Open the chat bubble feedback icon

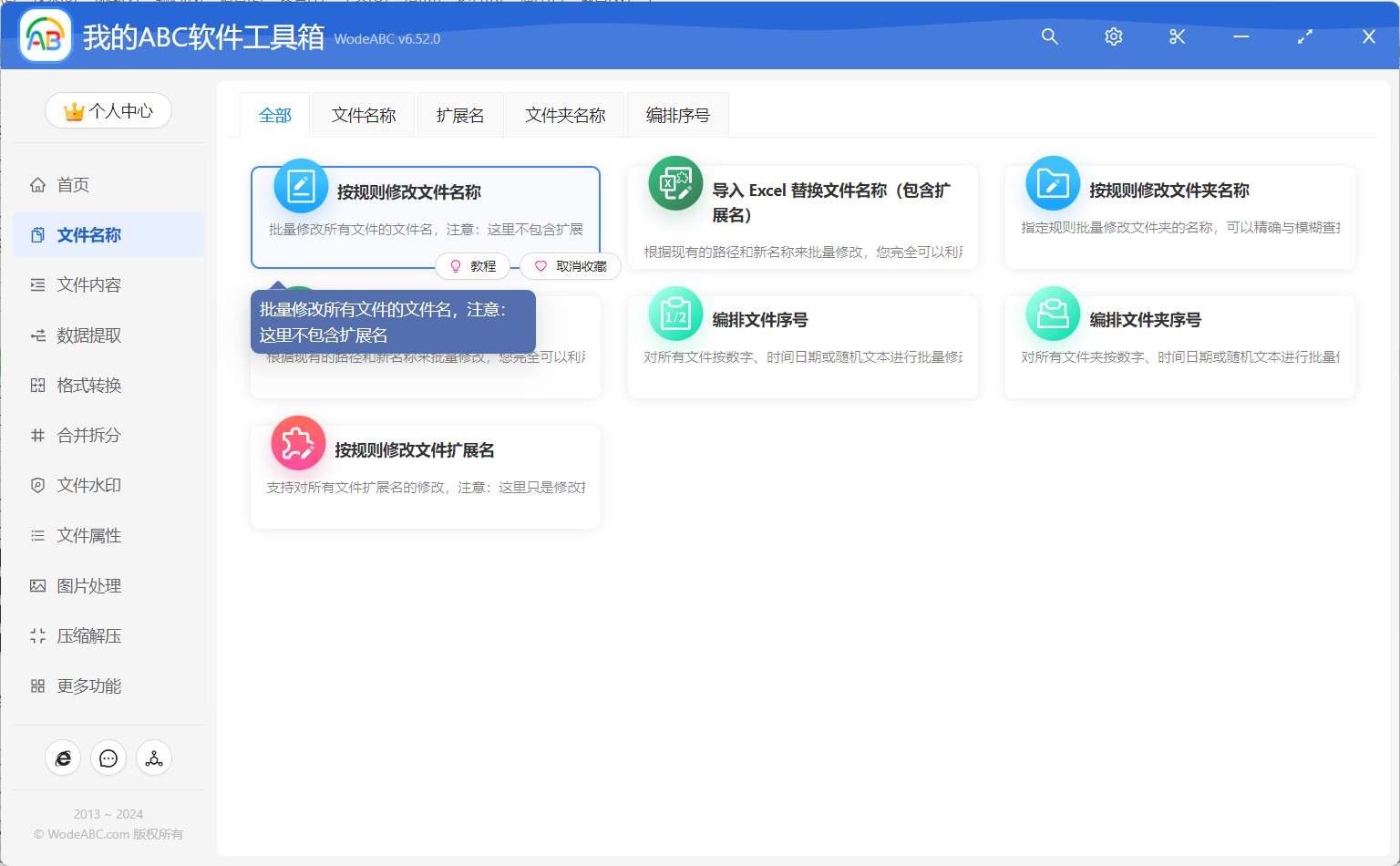(108, 758)
